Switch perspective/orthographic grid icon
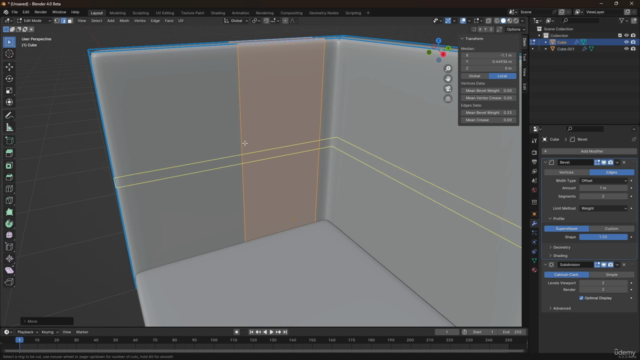Screen dimensions: 640x360 pos(448,99)
